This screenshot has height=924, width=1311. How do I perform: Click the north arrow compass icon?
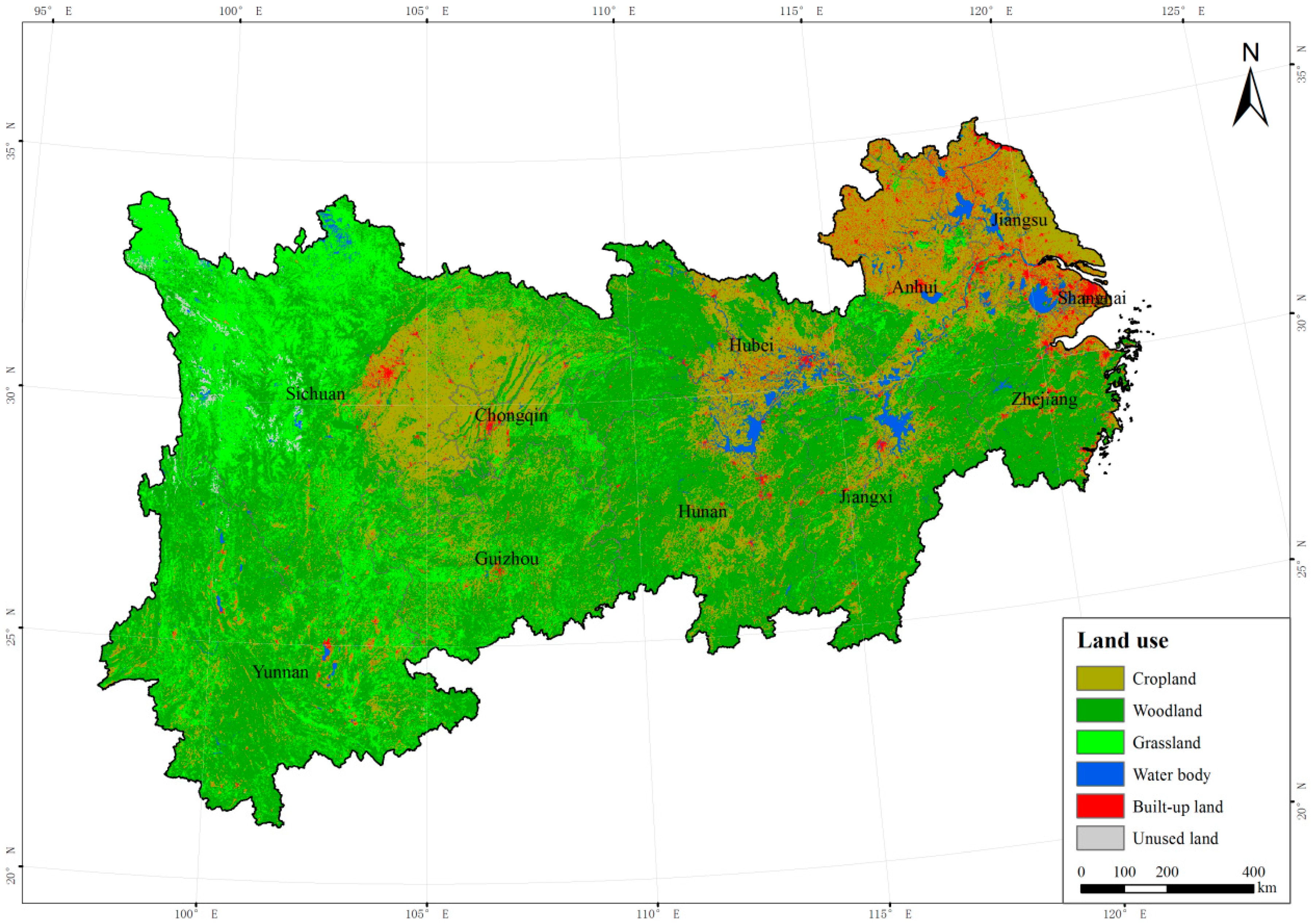[x=1250, y=96]
